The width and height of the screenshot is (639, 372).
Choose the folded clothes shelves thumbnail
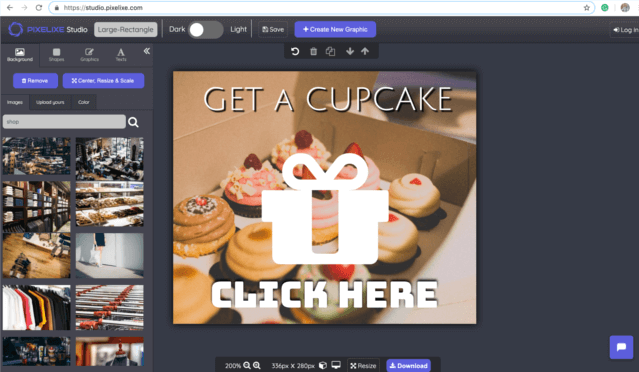coord(36,206)
